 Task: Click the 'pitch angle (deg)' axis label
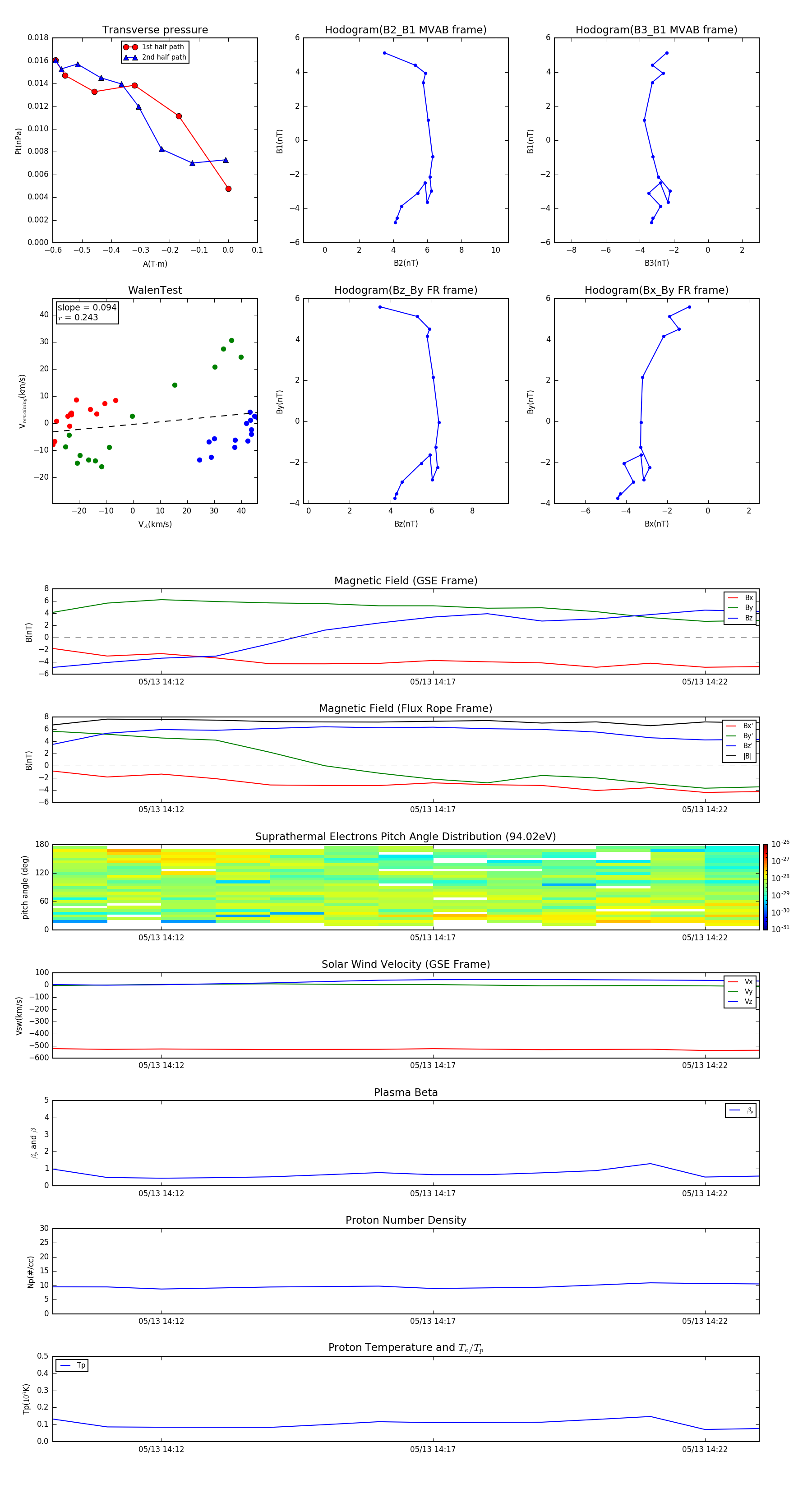pyautogui.click(x=25, y=887)
